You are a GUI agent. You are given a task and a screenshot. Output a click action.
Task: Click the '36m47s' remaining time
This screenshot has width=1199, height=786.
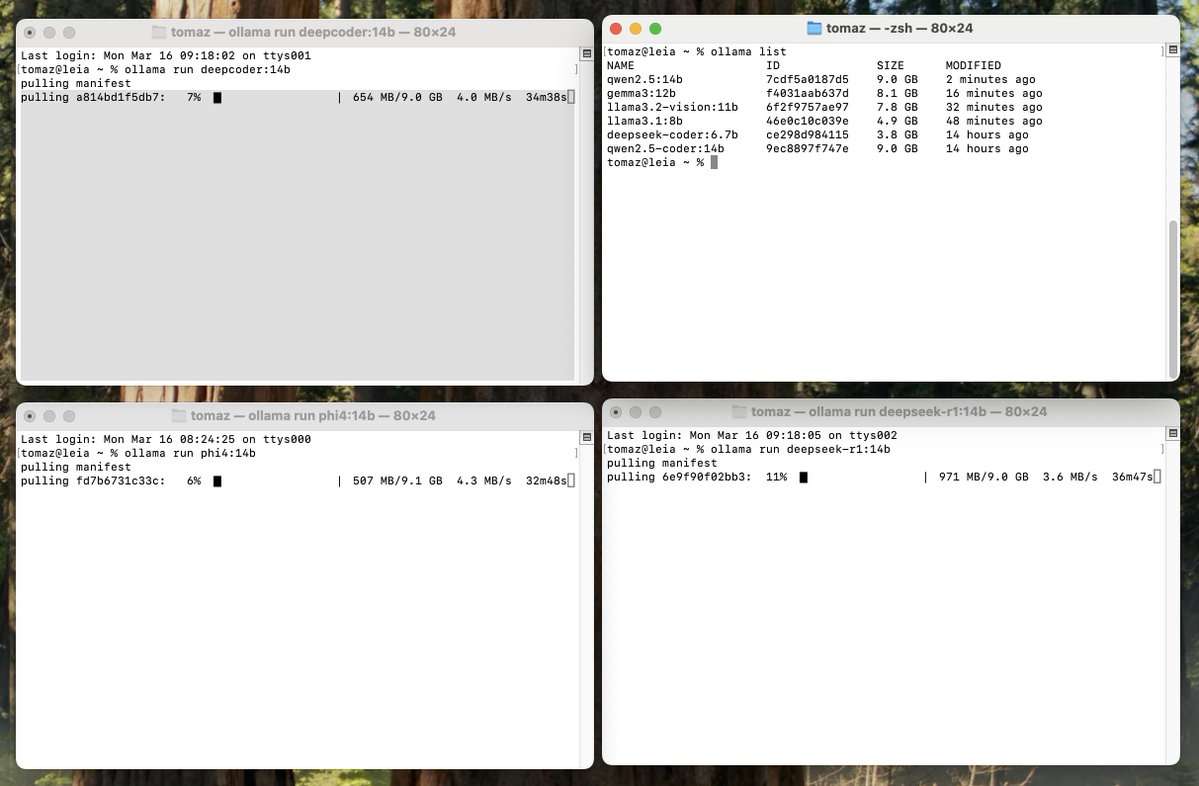[x=1132, y=478]
